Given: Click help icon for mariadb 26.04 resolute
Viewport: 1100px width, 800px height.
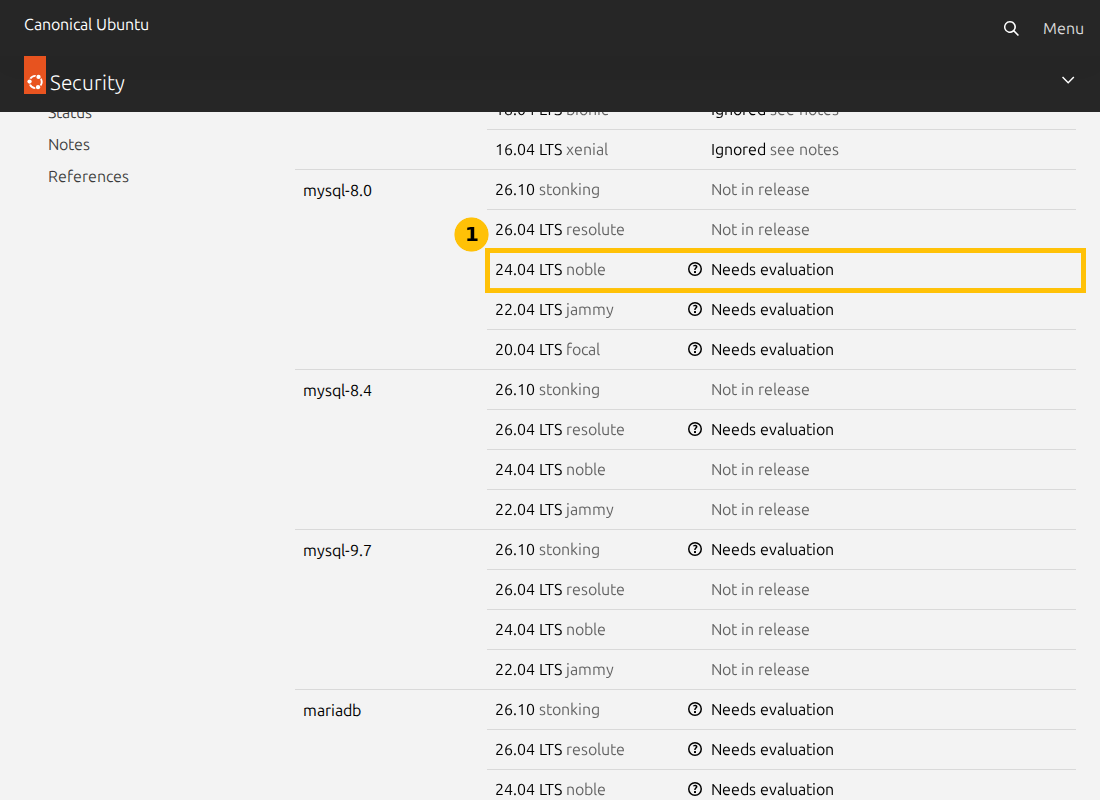Looking at the screenshot, I should click(x=695, y=749).
